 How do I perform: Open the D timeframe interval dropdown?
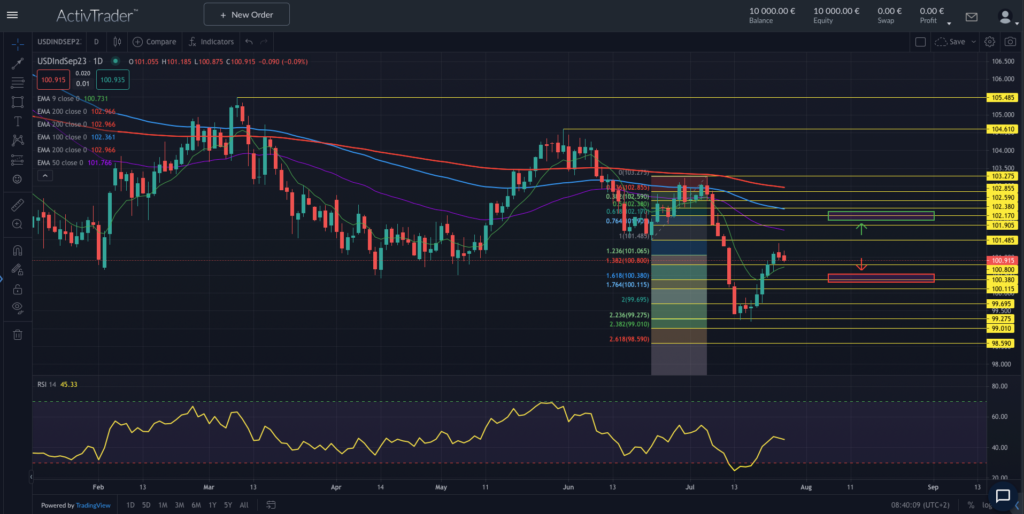pyautogui.click(x=96, y=42)
